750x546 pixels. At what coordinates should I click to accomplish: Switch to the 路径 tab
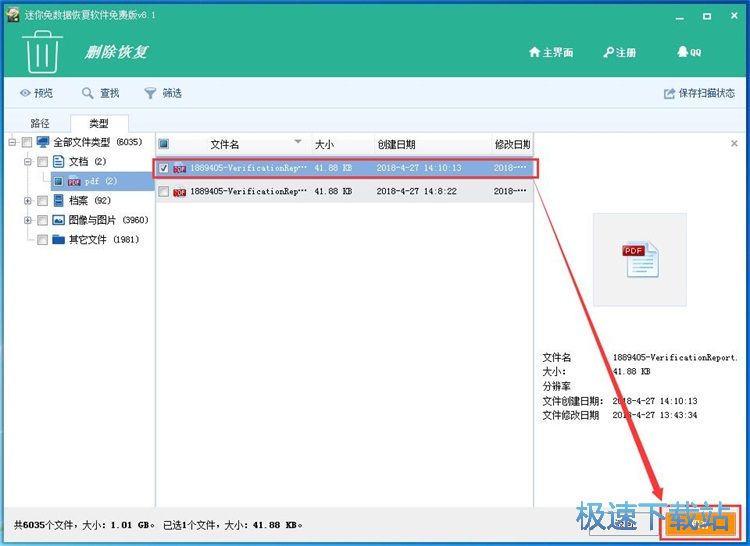tap(40, 123)
